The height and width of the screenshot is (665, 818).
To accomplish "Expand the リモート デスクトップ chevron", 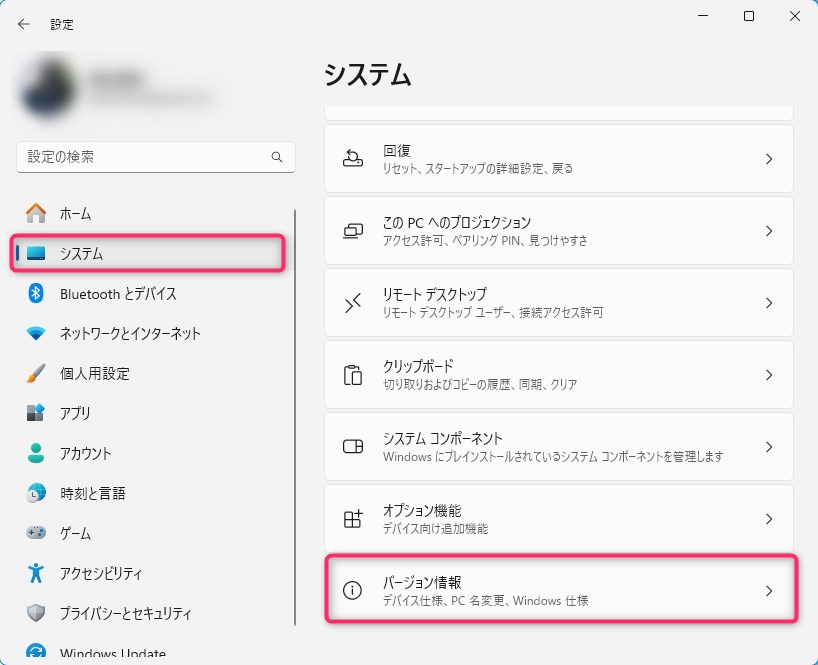I will point(769,303).
